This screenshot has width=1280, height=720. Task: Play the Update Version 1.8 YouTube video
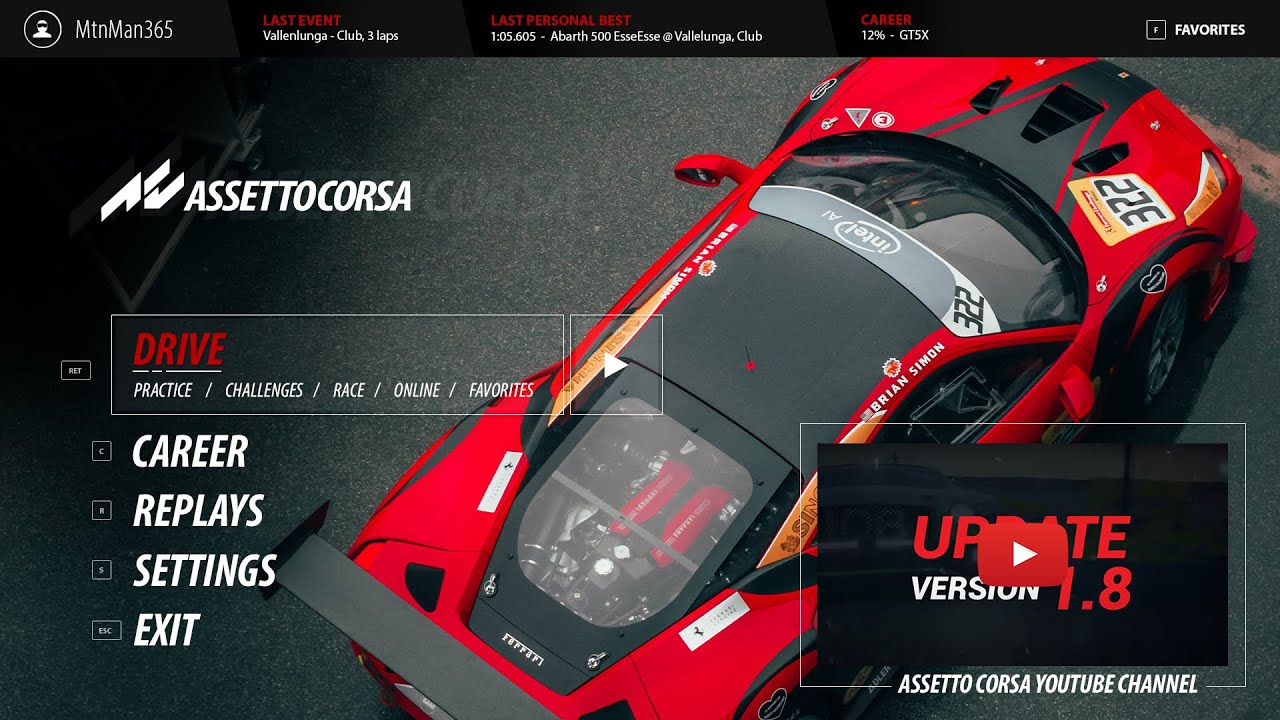(x=1022, y=555)
